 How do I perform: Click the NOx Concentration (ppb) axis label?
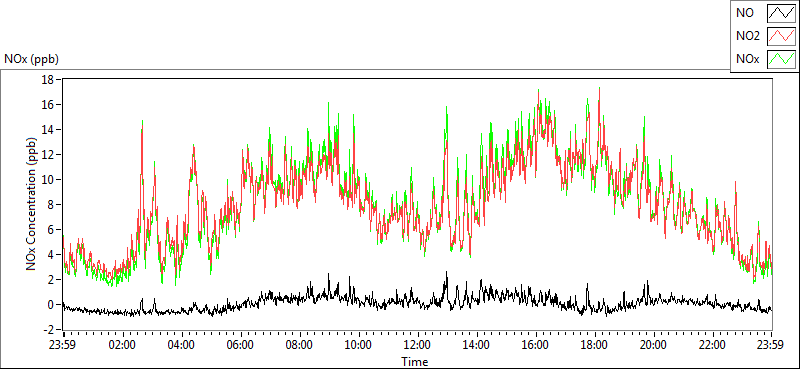point(32,203)
